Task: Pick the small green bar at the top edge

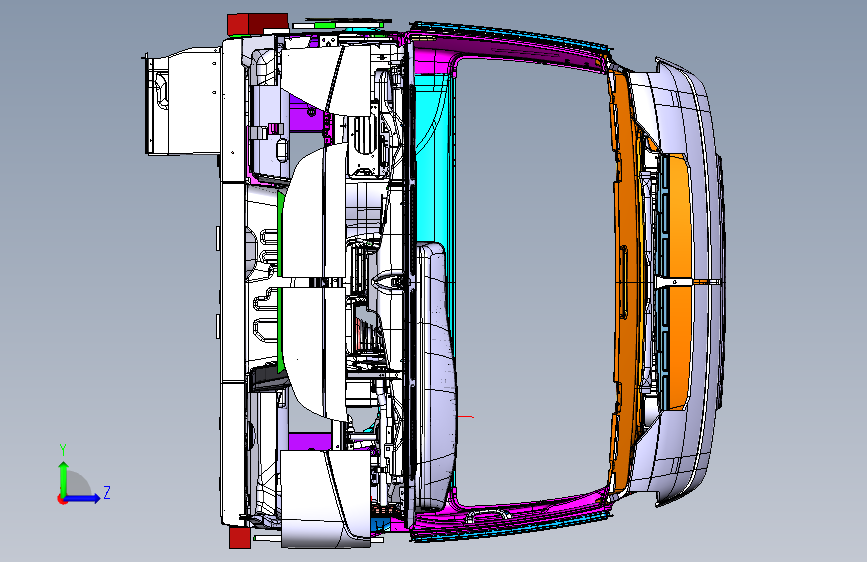Action: (x=324, y=25)
